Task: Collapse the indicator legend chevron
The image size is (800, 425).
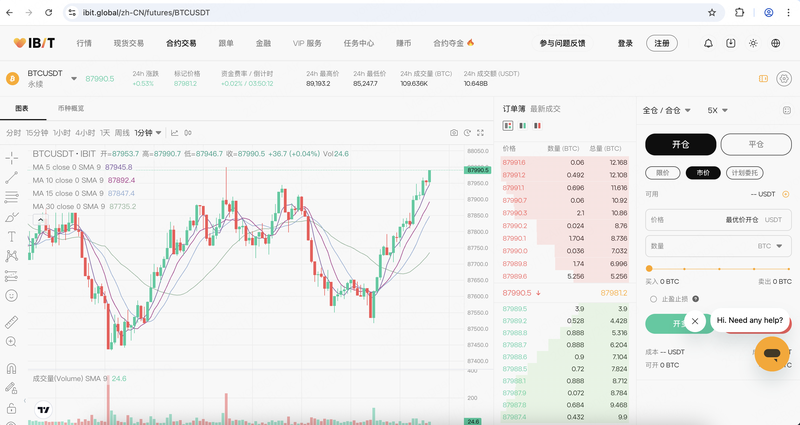Action: (x=40, y=220)
